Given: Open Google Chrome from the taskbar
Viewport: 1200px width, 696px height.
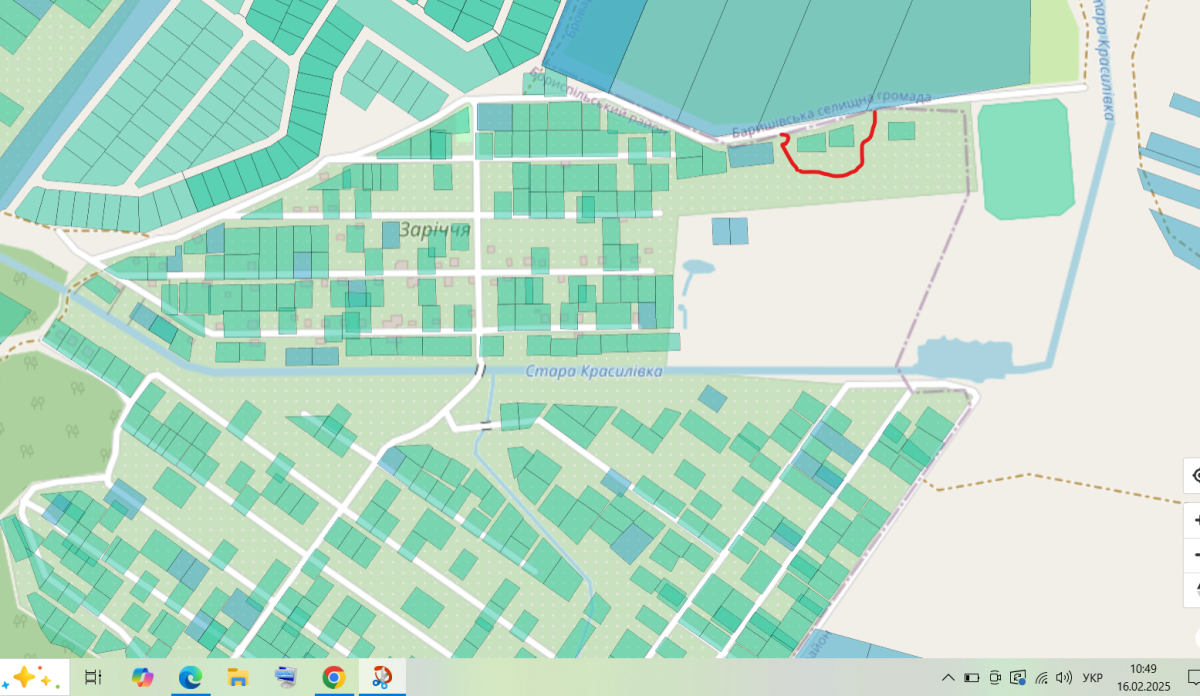Looking at the screenshot, I should point(334,677).
